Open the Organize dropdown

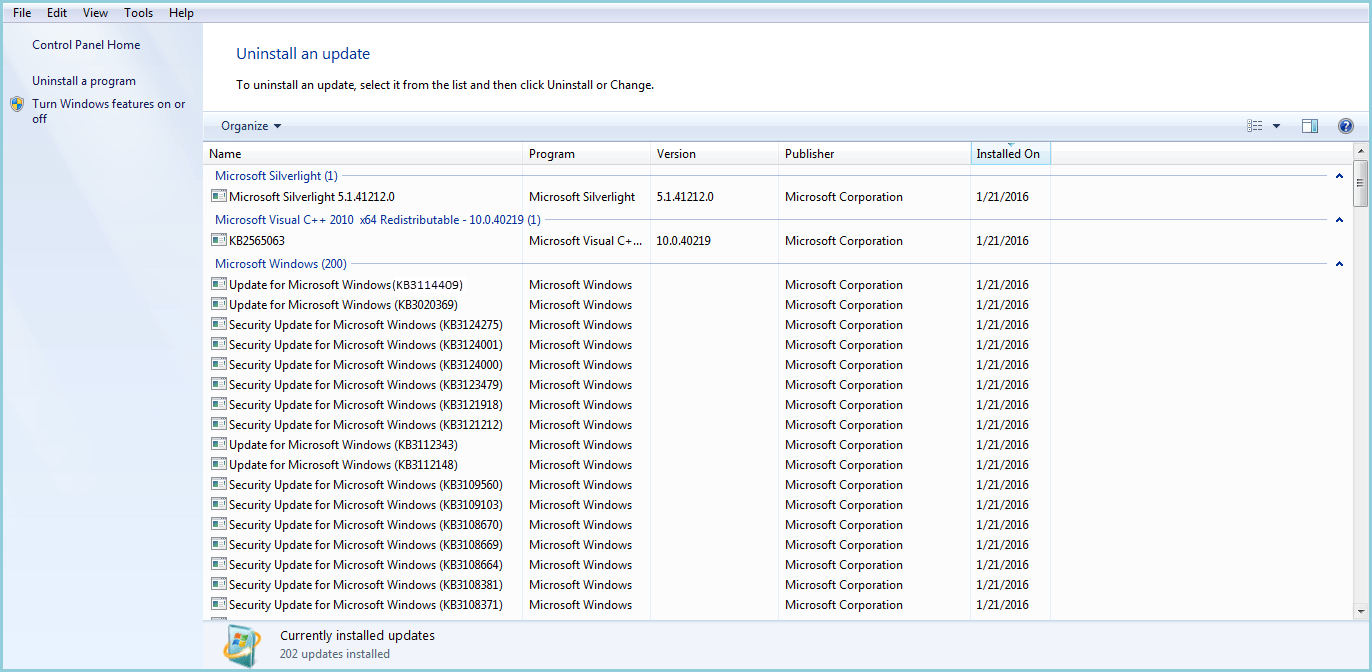251,126
